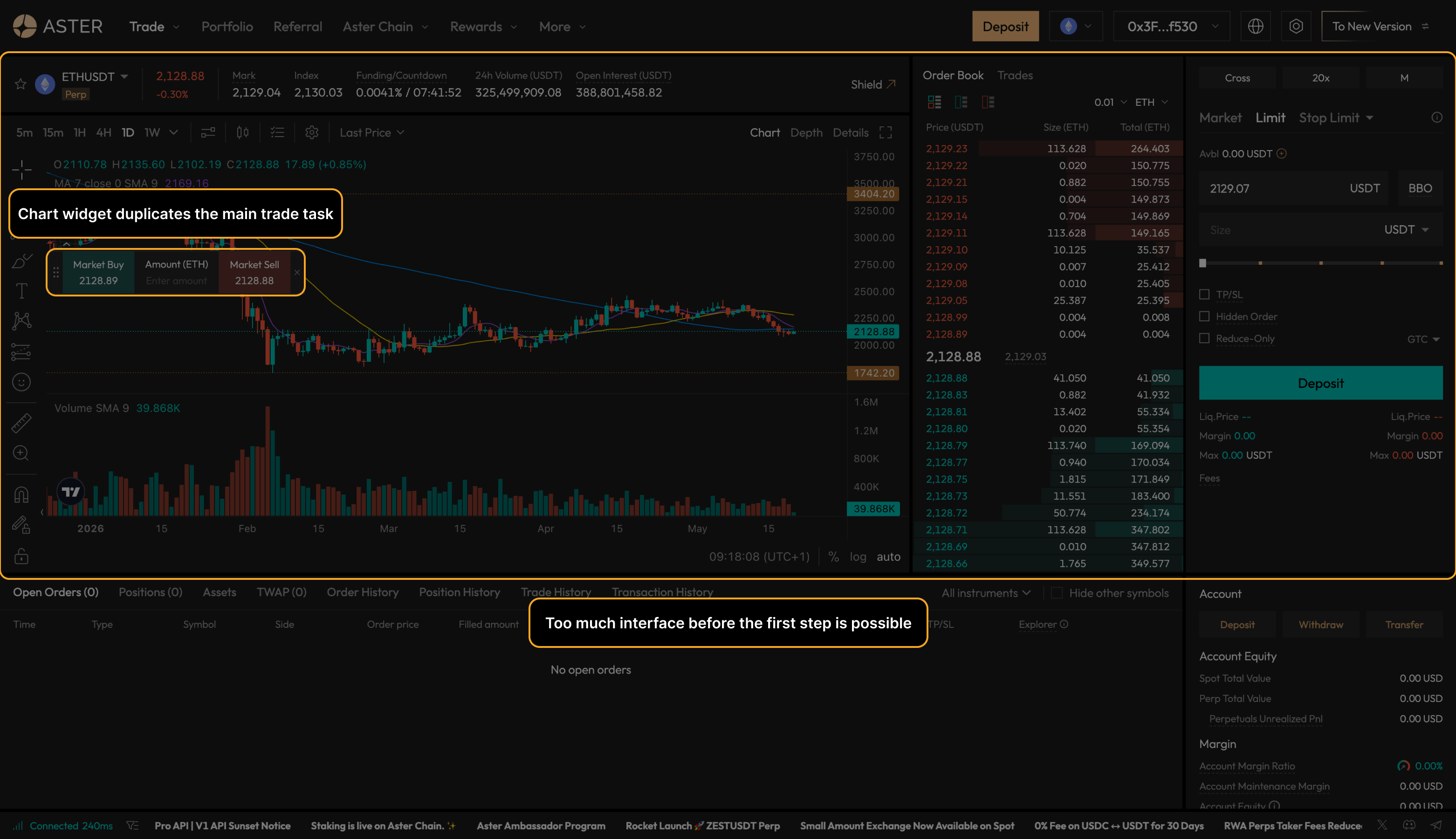This screenshot has width=1456, height=839.
Task: Open the hexagon settings icon in header
Action: coord(1296,27)
